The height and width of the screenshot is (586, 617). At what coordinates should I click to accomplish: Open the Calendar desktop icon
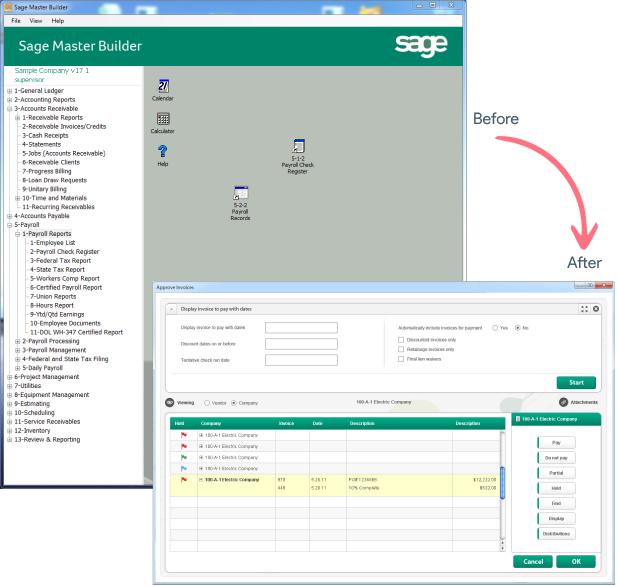(163, 90)
